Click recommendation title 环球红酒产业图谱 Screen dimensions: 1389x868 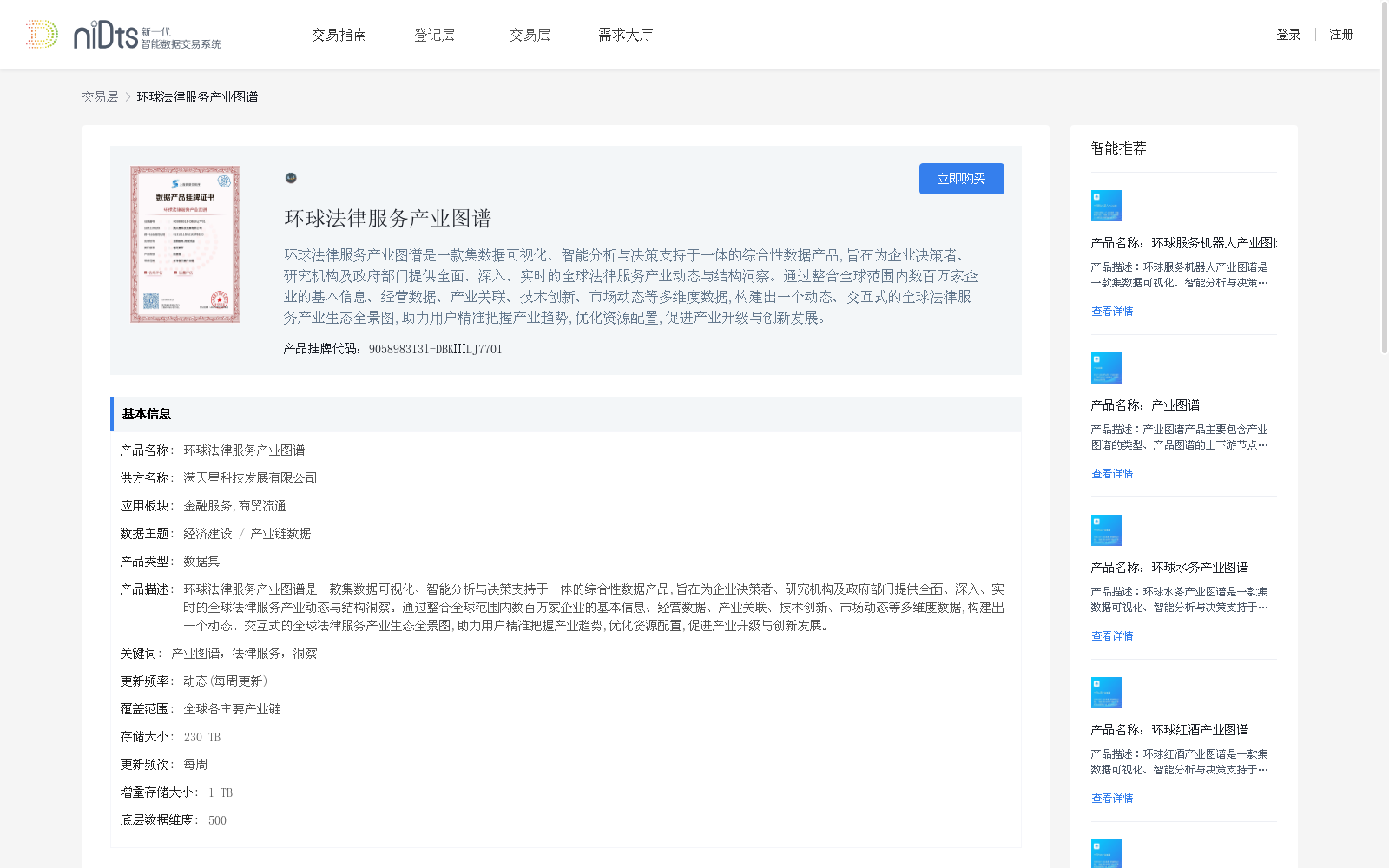1200,730
